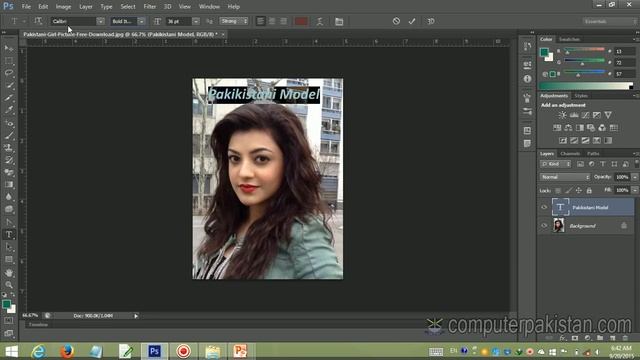
Task: Hide the Background layer
Action: click(x=544, y=226)
